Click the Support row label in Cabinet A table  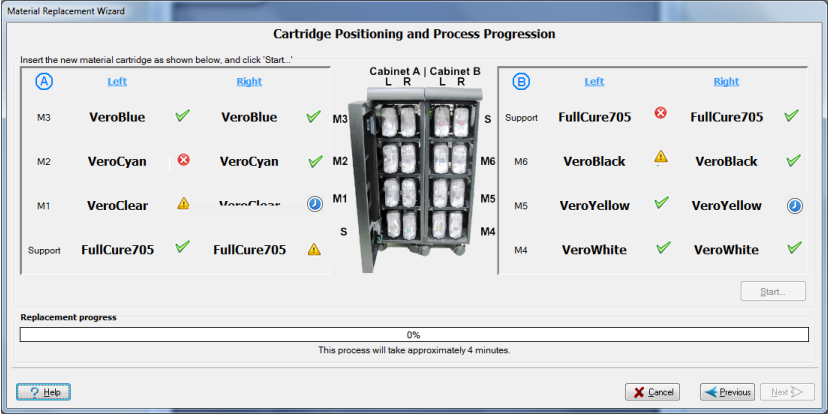click(x=44, y=251)
